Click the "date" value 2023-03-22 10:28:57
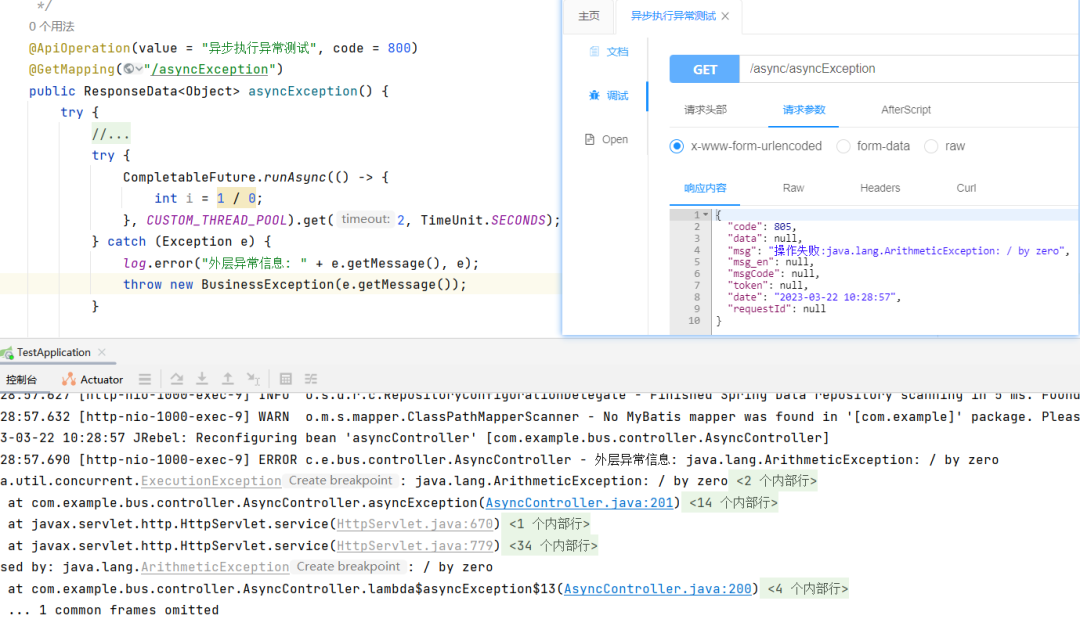 click(x=837, y=297)
